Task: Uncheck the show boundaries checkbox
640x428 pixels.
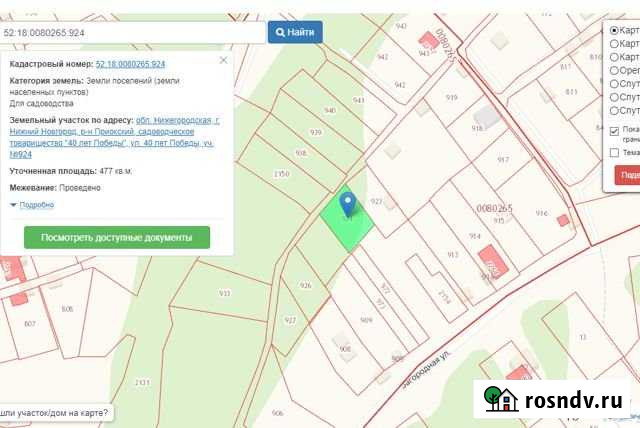Action: (x=614, y=131)
